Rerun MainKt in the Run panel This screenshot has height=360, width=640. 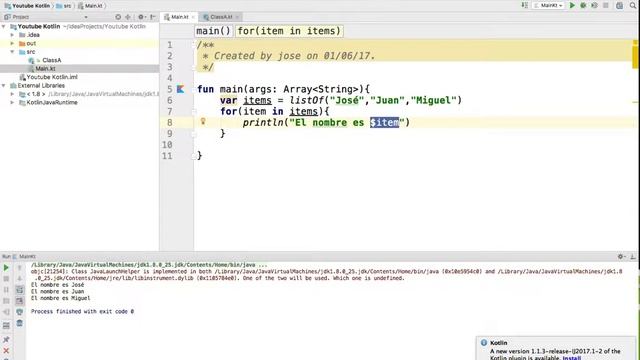point(6,268)
